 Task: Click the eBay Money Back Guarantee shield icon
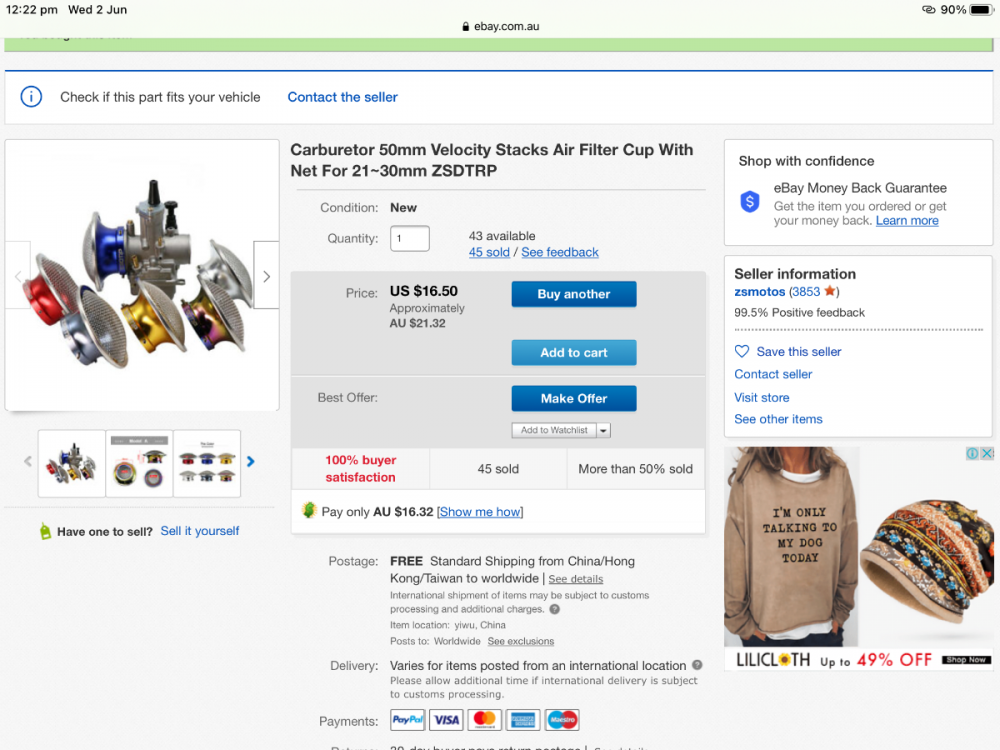tap(750, 202)
